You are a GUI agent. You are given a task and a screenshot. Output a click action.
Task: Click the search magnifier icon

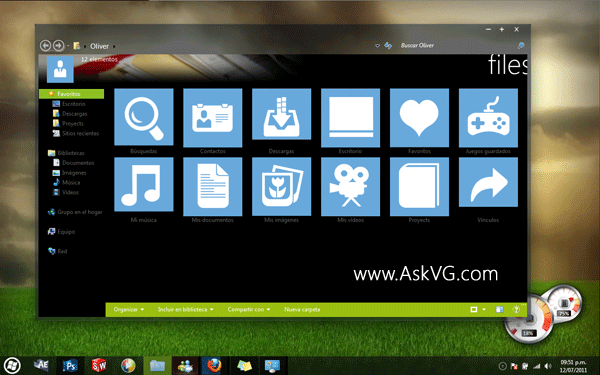(521, 46)
